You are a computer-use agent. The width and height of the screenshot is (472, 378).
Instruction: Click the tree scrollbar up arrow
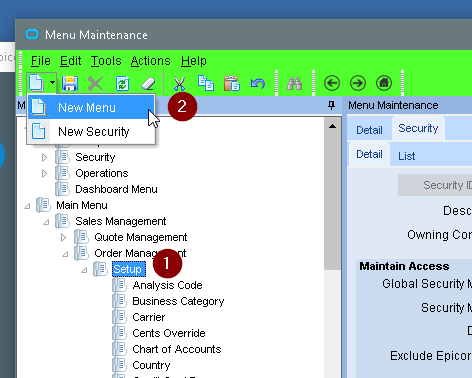[x=332, y=126]
